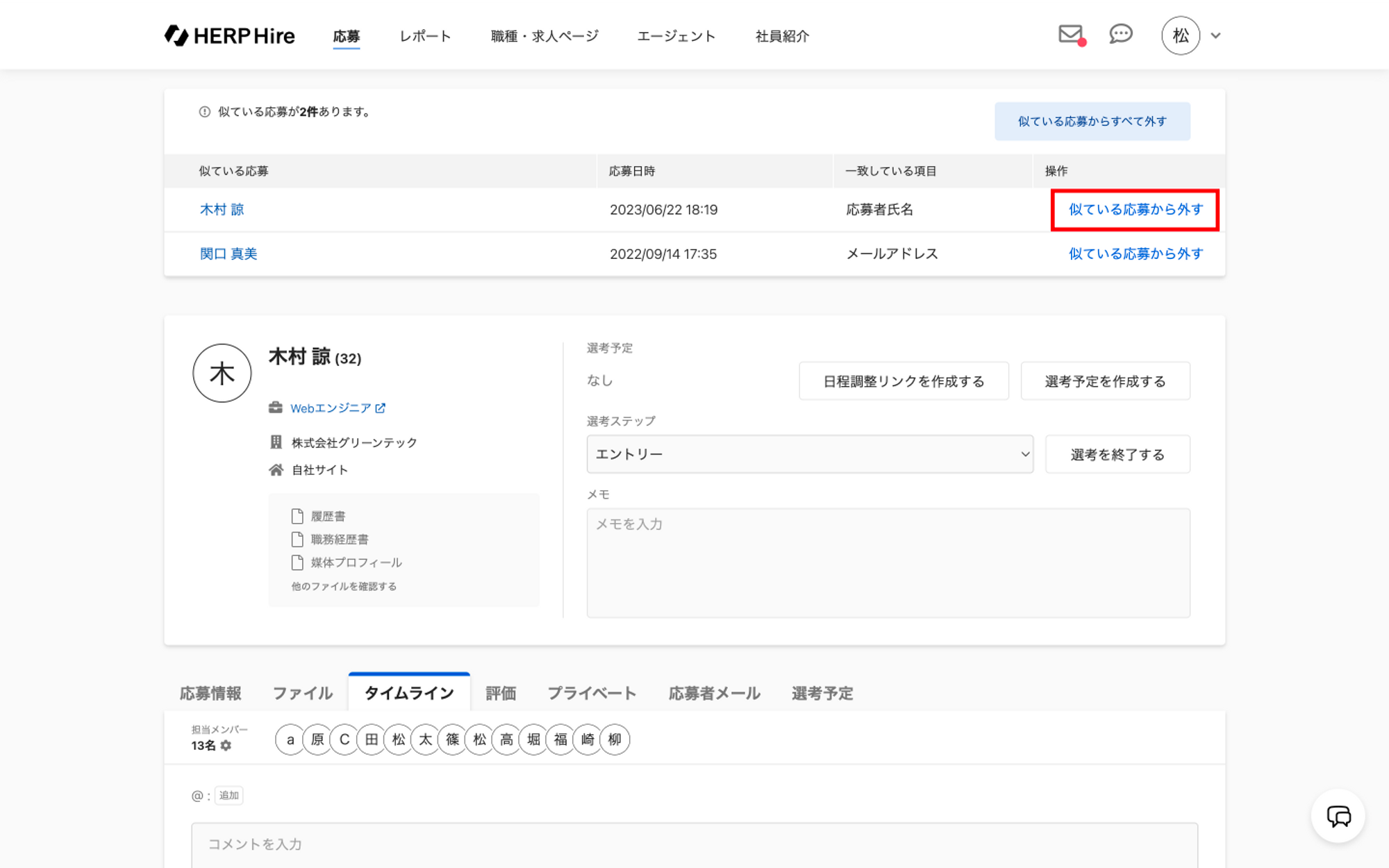
Task: Click the house icon beside 自社サイト
Action: 276,470
